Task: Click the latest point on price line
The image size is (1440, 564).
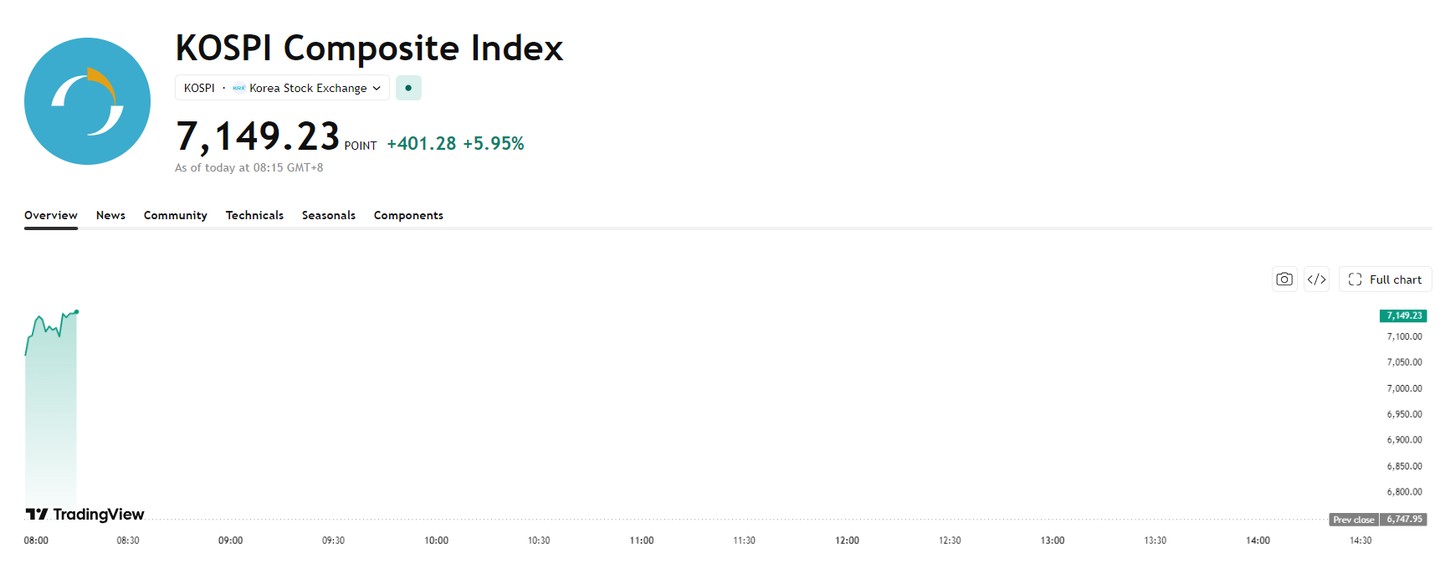Action: (76, 311)
